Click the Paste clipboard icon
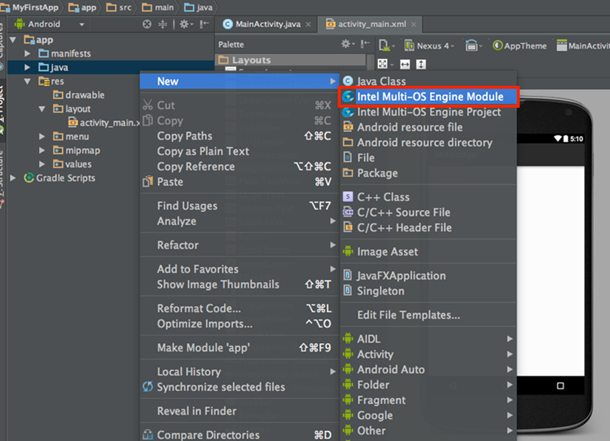Image resolution: width=610 pixels, height=441 pixels. click(x=148, y=181)
